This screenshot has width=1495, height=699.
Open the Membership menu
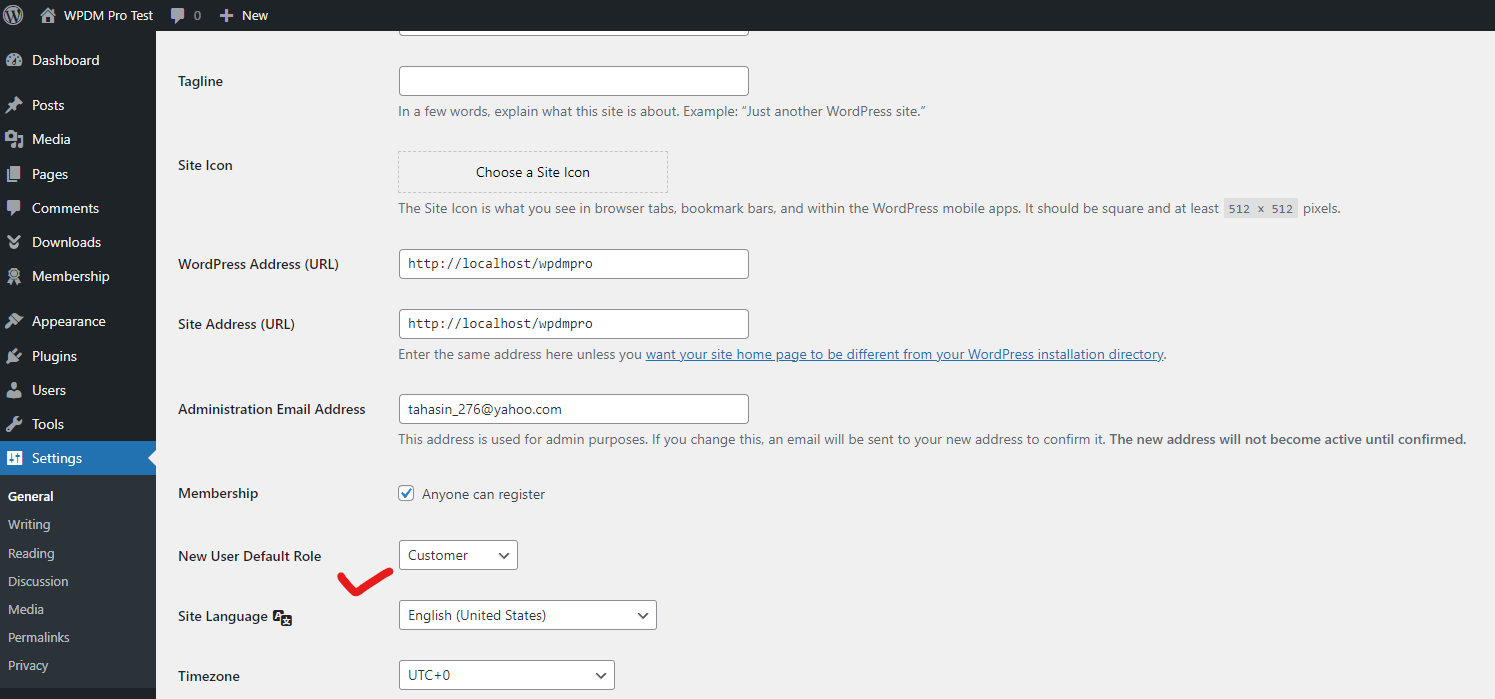click(x=78, y=276)
